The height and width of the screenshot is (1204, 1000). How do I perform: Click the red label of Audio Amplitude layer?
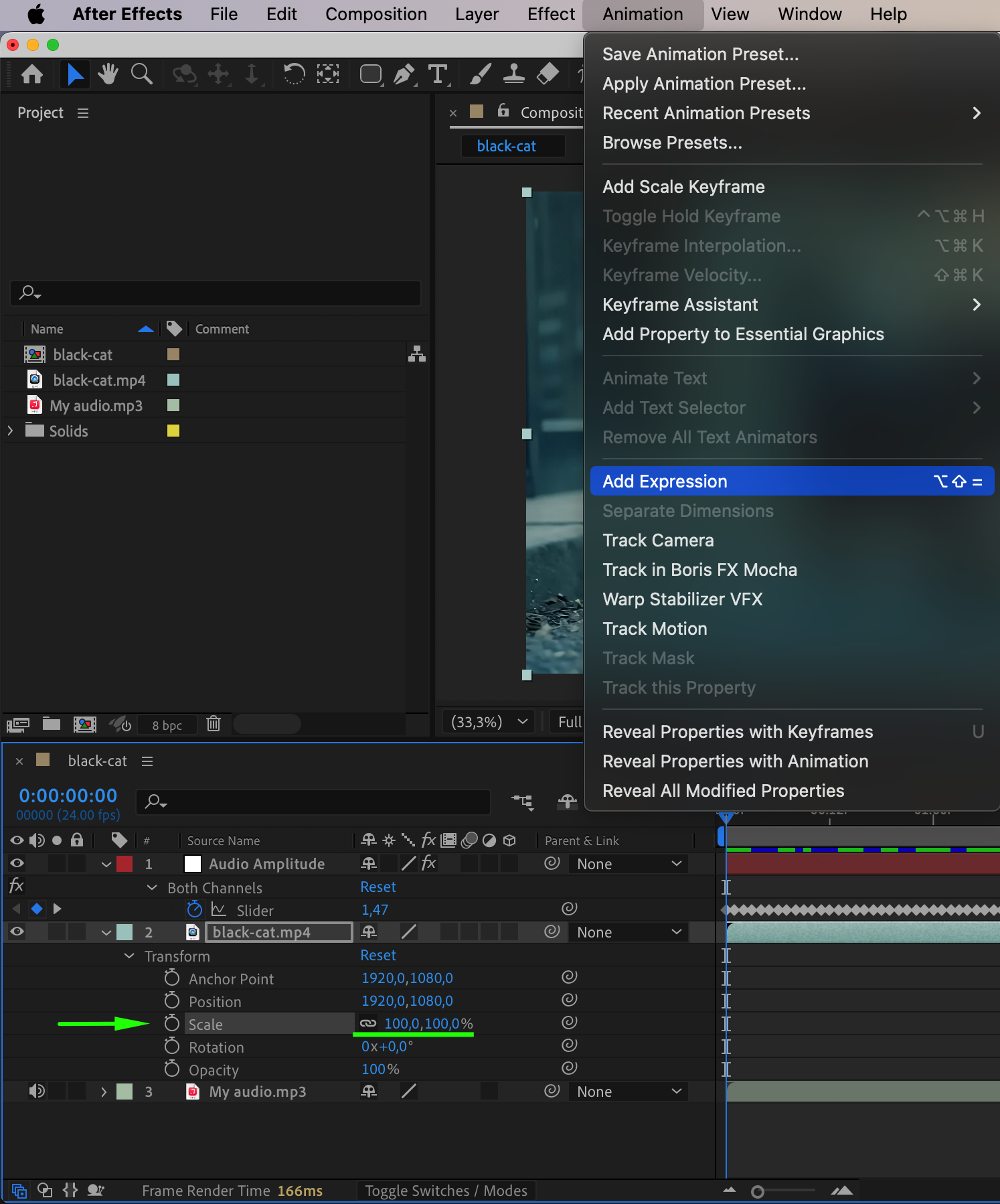[124, 864]
